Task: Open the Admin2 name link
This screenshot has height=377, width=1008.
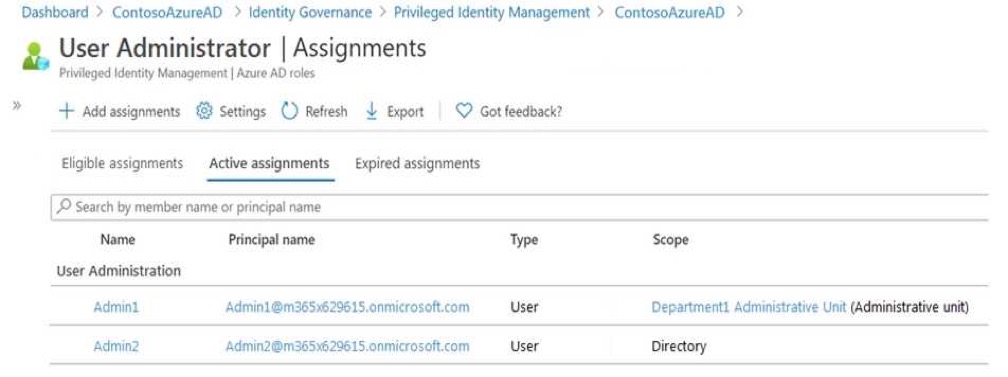Action: click(x=116, y=346)
